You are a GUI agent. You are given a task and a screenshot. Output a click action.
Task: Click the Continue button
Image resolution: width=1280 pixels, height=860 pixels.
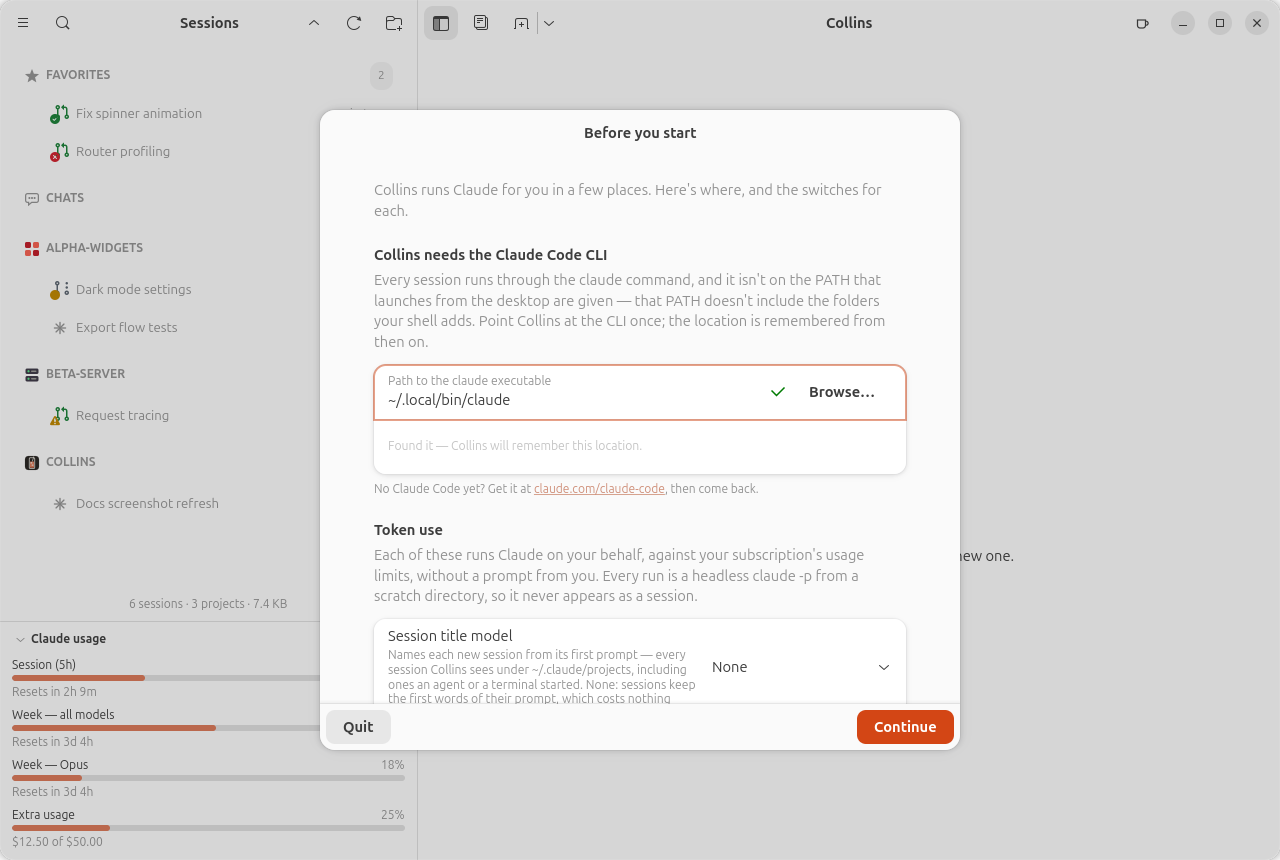pos(905,727)
